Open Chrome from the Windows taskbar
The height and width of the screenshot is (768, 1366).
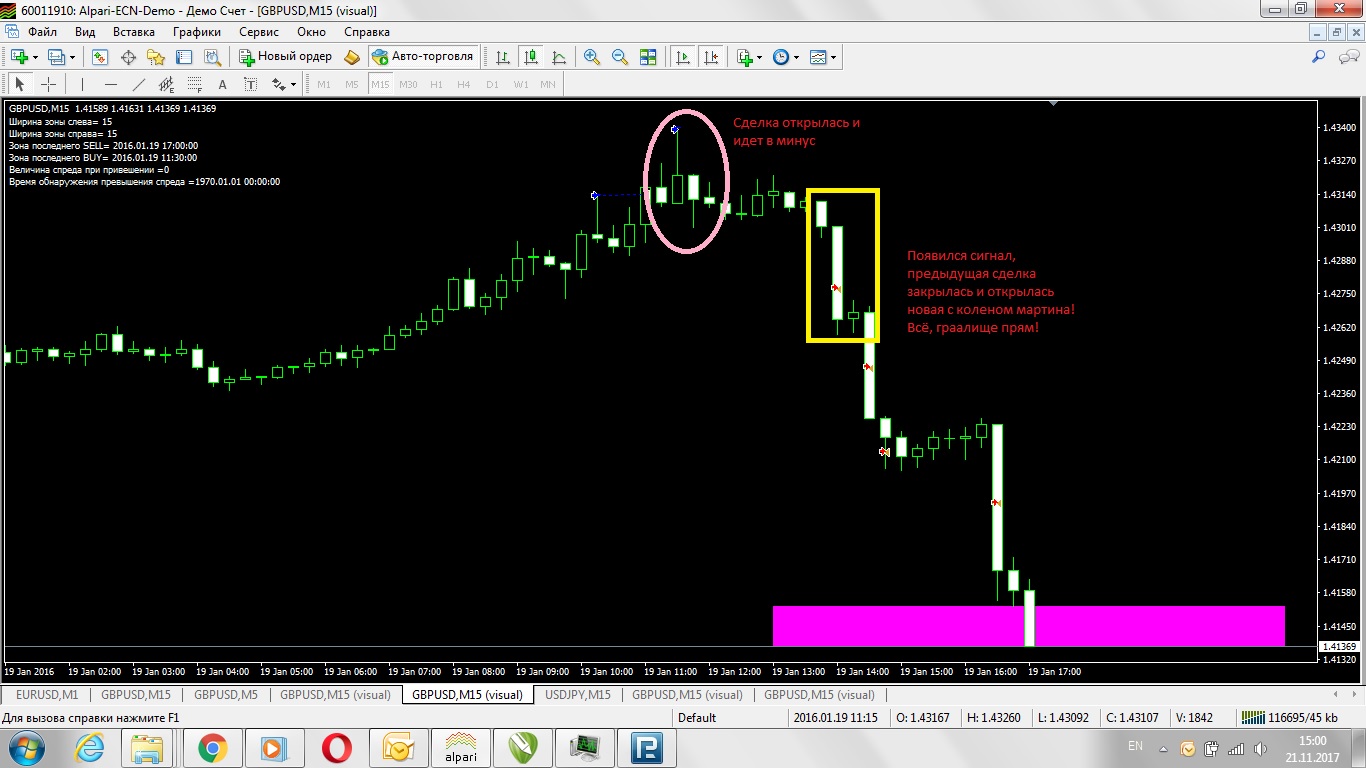click(x=212, y=746)
